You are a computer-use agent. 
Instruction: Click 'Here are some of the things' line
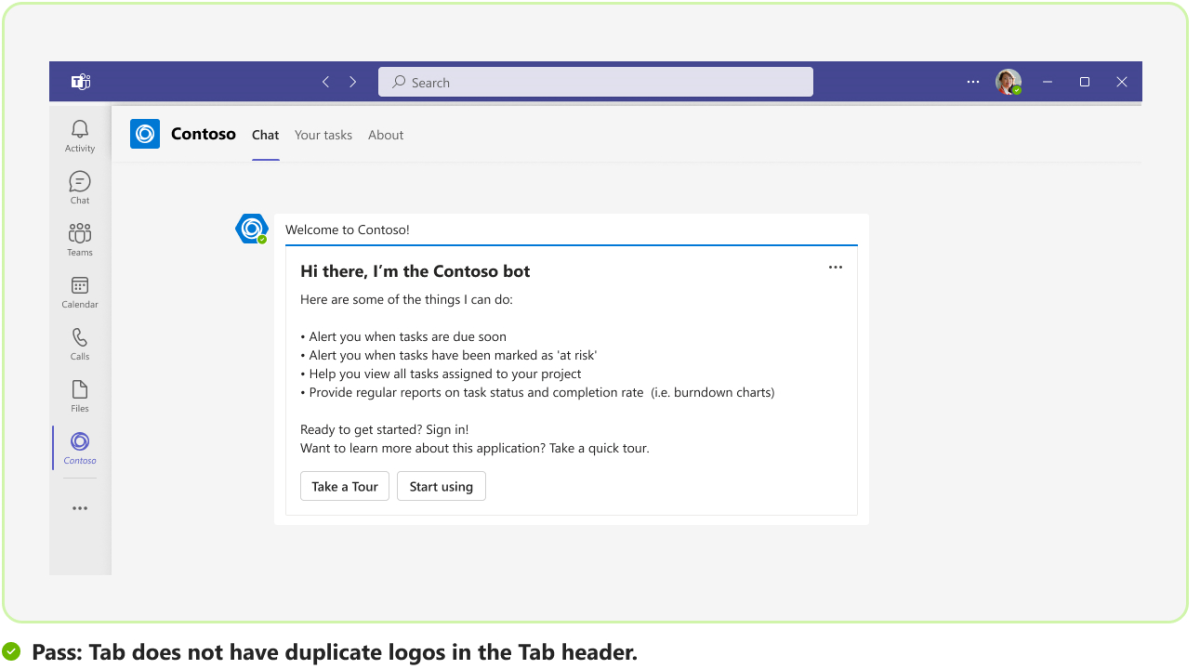tap(406, 299)
